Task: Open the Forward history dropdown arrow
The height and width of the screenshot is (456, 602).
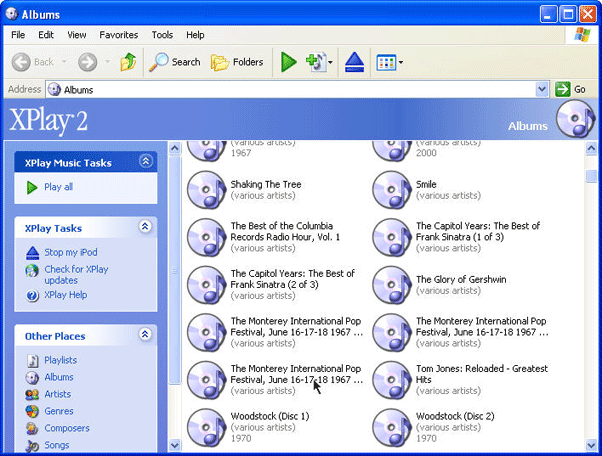Action: tap(108, 62)
